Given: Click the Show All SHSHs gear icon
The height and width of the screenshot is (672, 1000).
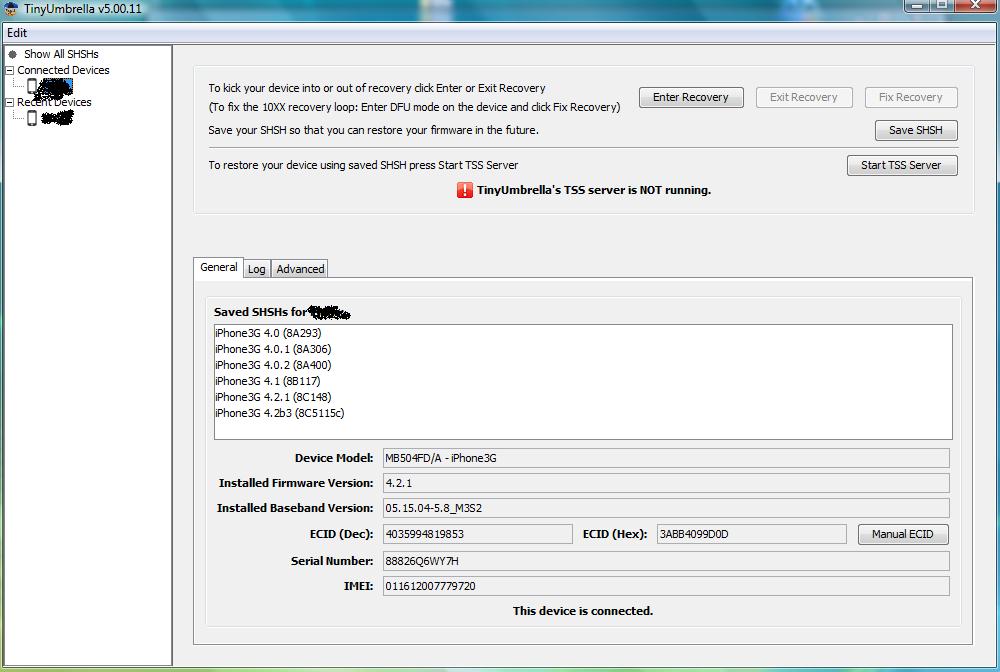Looking at the screenshot, I should click(13, 54).
